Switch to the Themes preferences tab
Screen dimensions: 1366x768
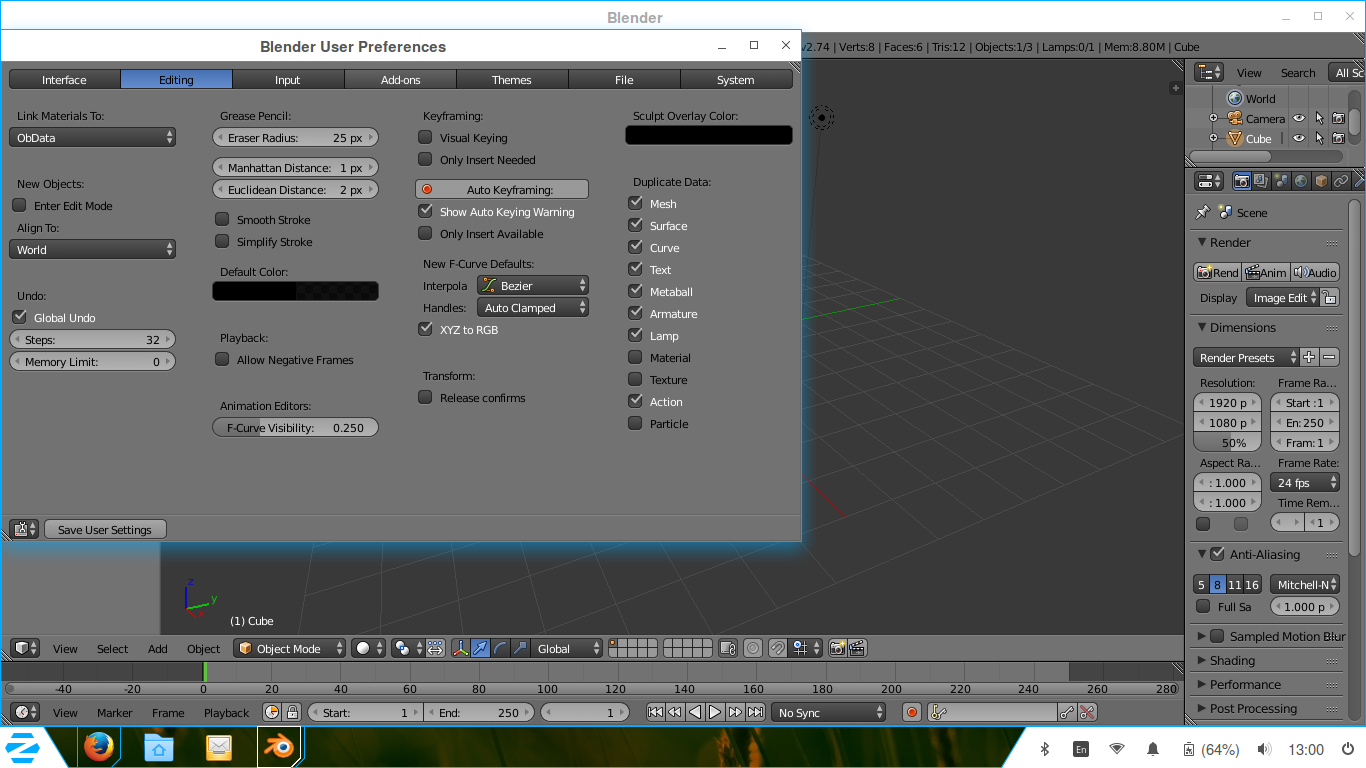pyautogui.click(x=512, y=79)
